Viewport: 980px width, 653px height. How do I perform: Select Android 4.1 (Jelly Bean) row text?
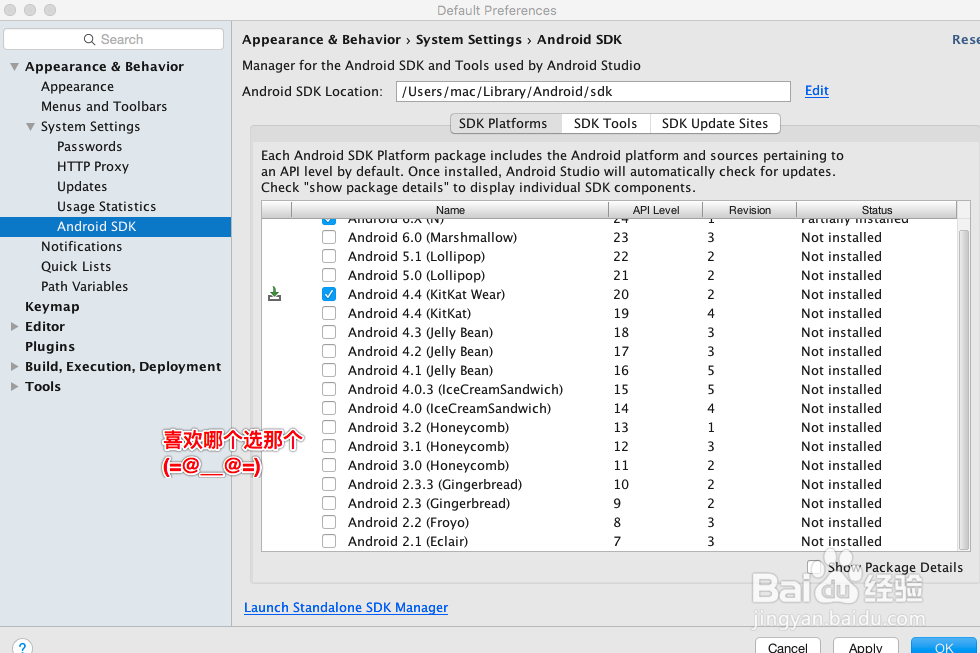pyautogui.click(x=421, y=371)
